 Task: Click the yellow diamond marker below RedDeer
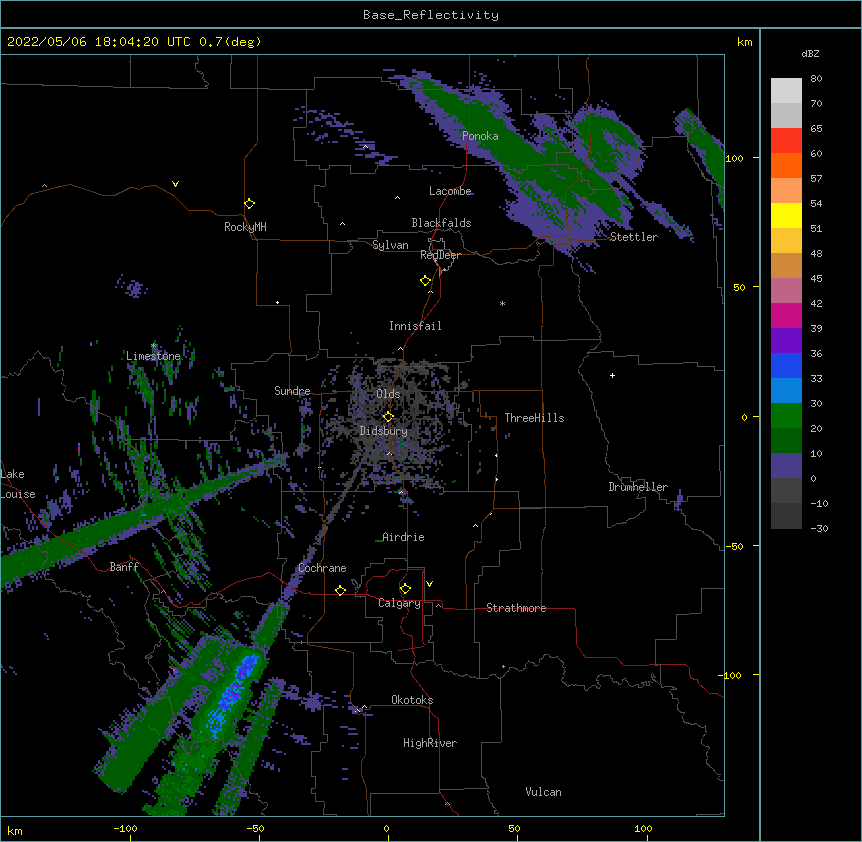click(x=426, y=281)
